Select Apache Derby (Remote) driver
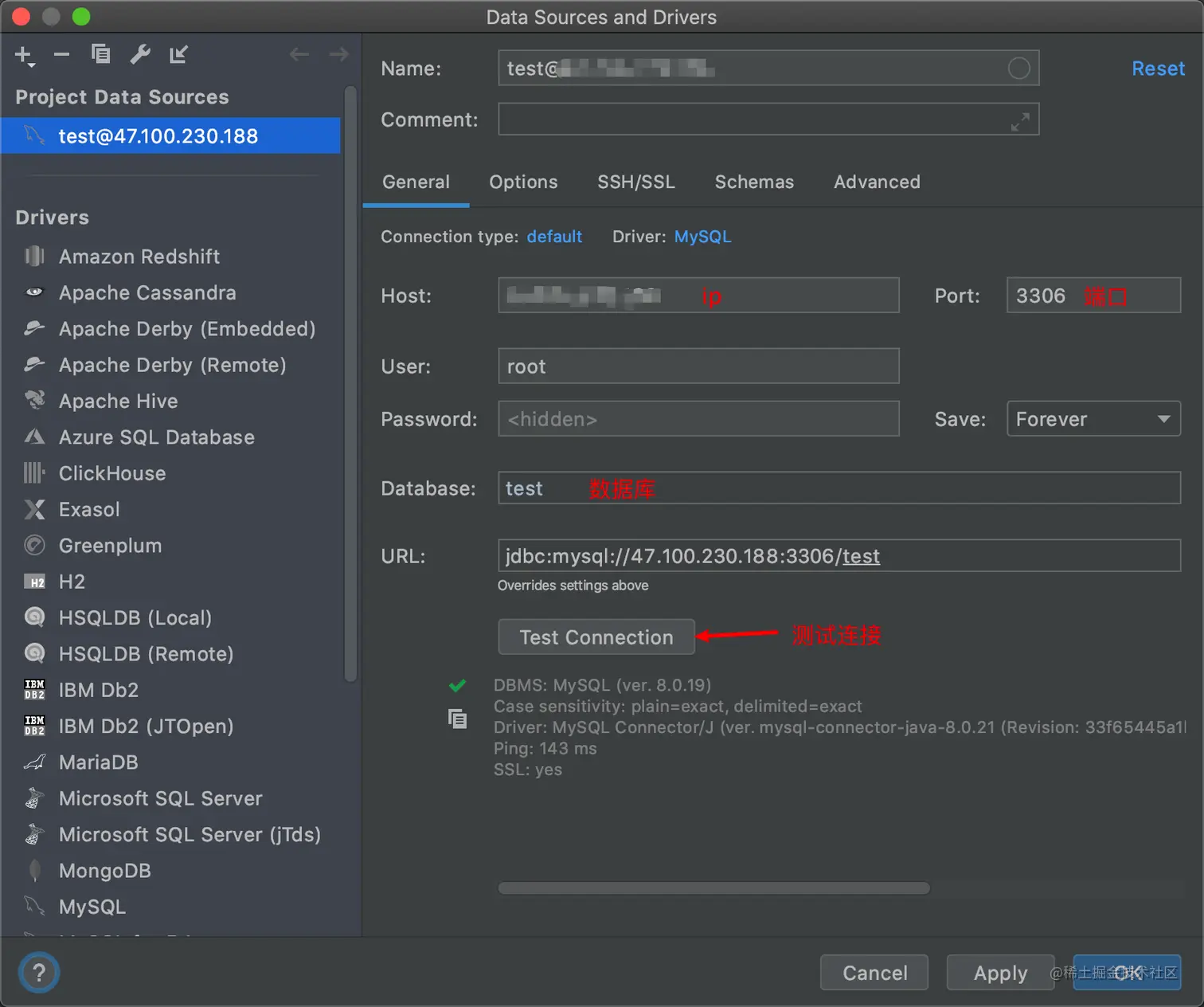Image resolution: width=1204 pixels, height=1007 pixels. 172,365
